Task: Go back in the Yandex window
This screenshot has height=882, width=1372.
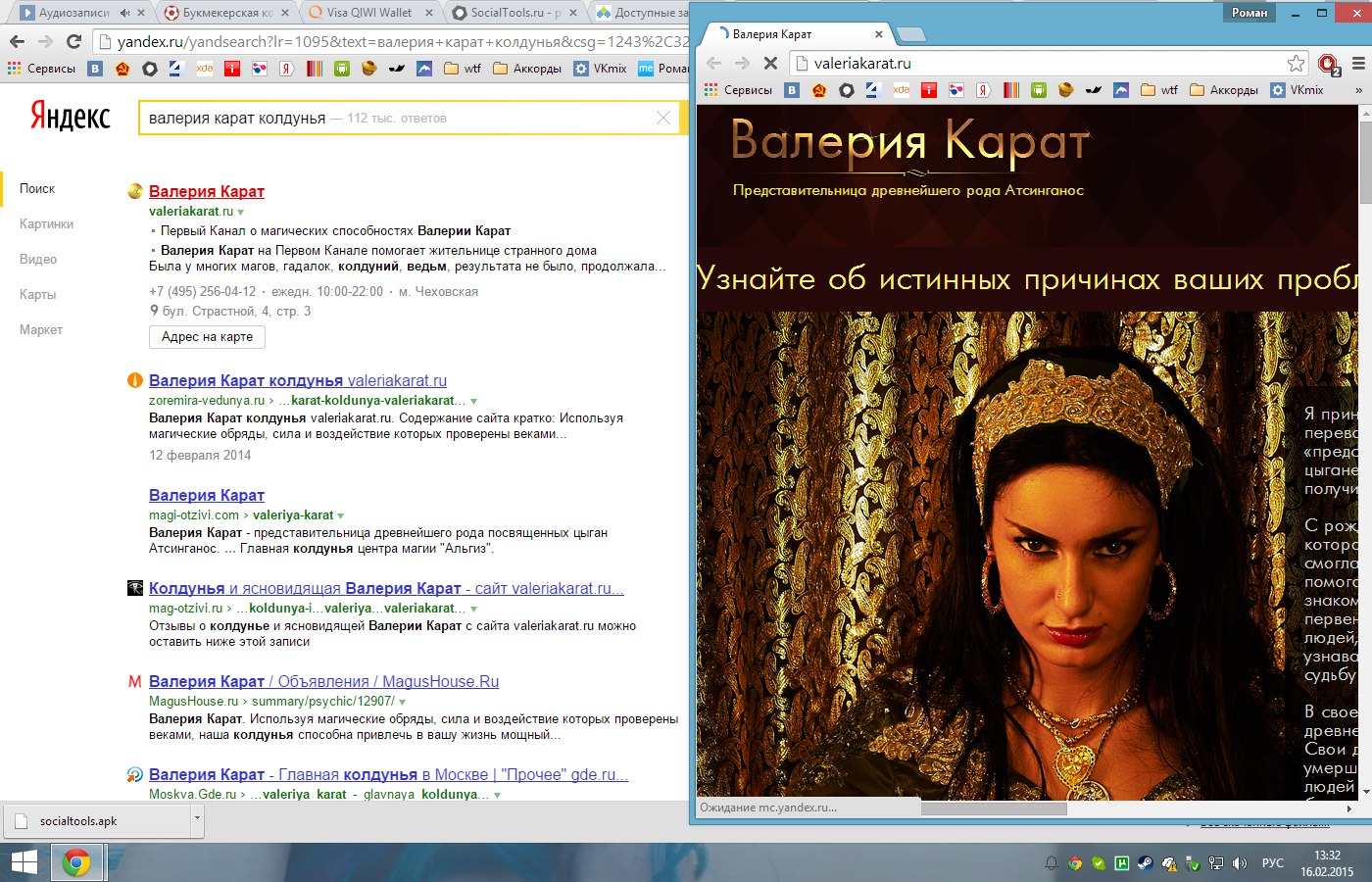Action: coord(17,41)
